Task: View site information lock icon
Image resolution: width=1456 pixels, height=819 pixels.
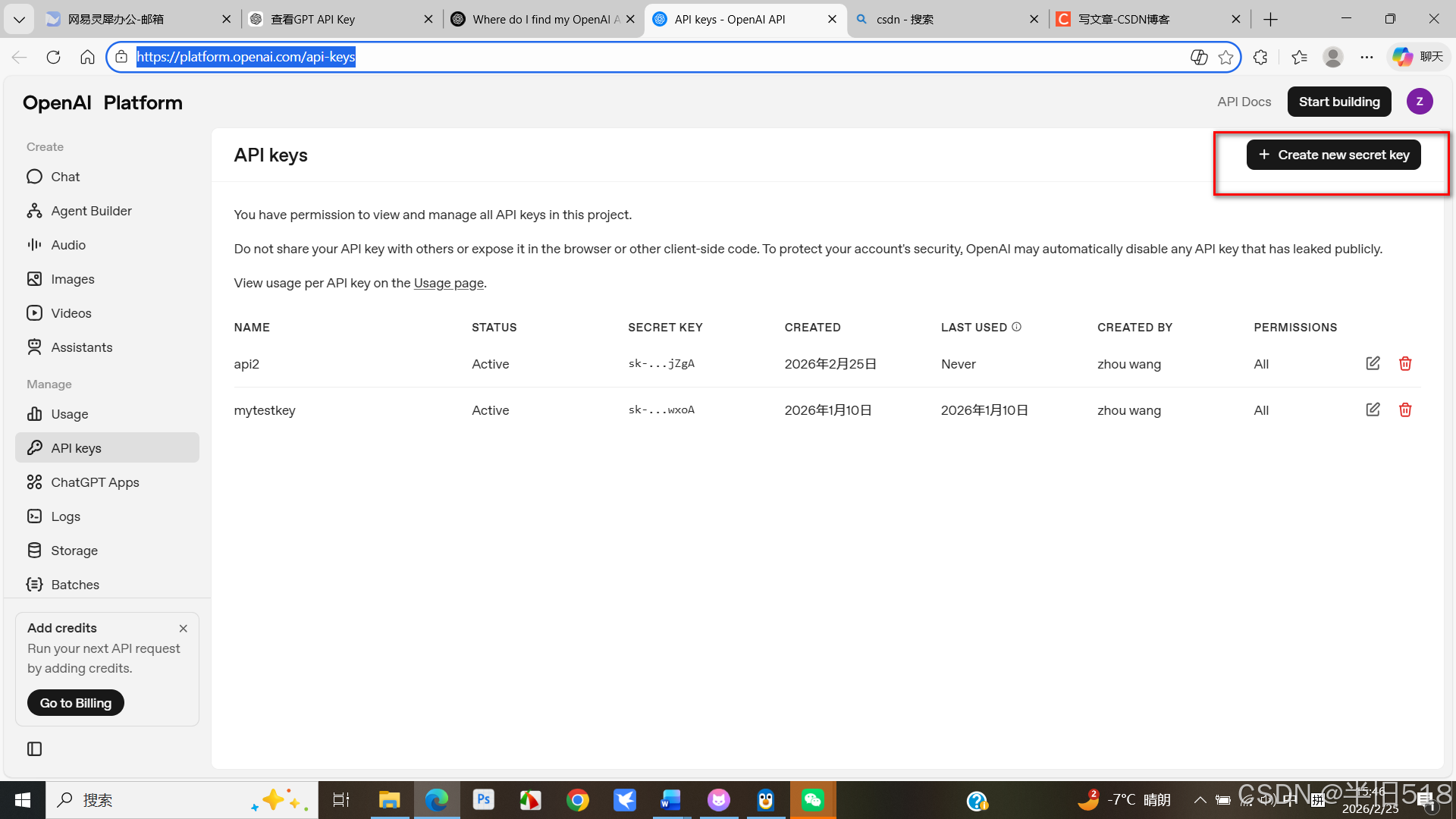Action: click(x=121, y=57)
